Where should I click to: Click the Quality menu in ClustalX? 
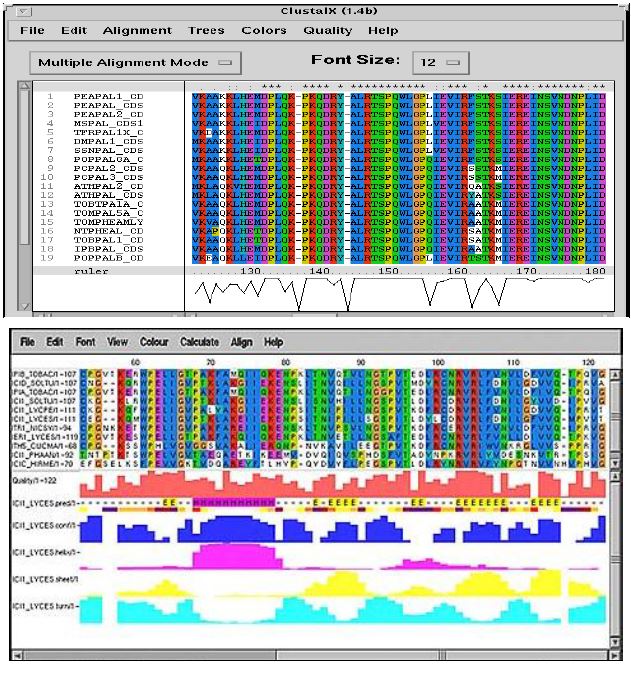(x=327, y=31)
